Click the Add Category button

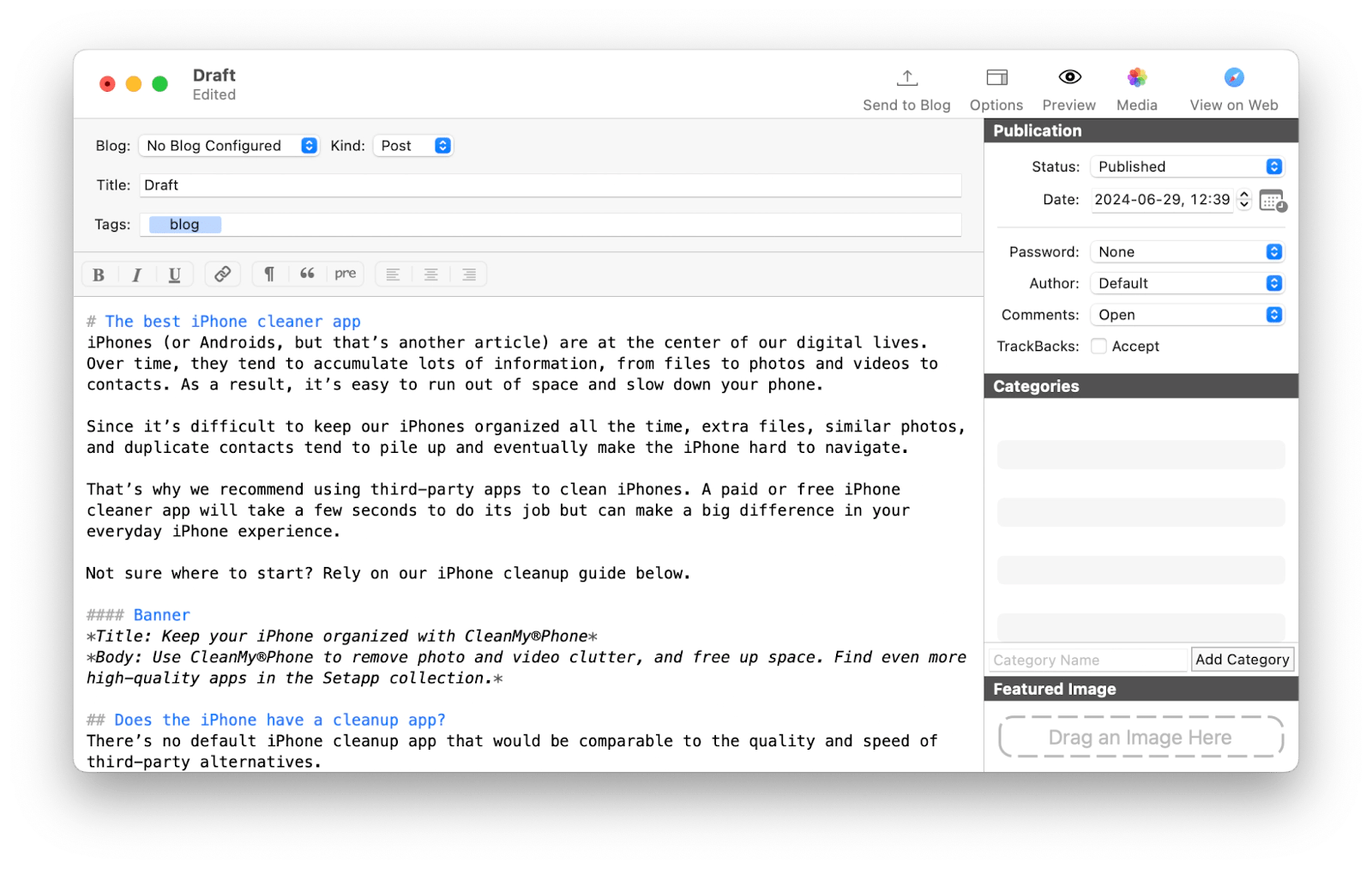[1242, 660]
